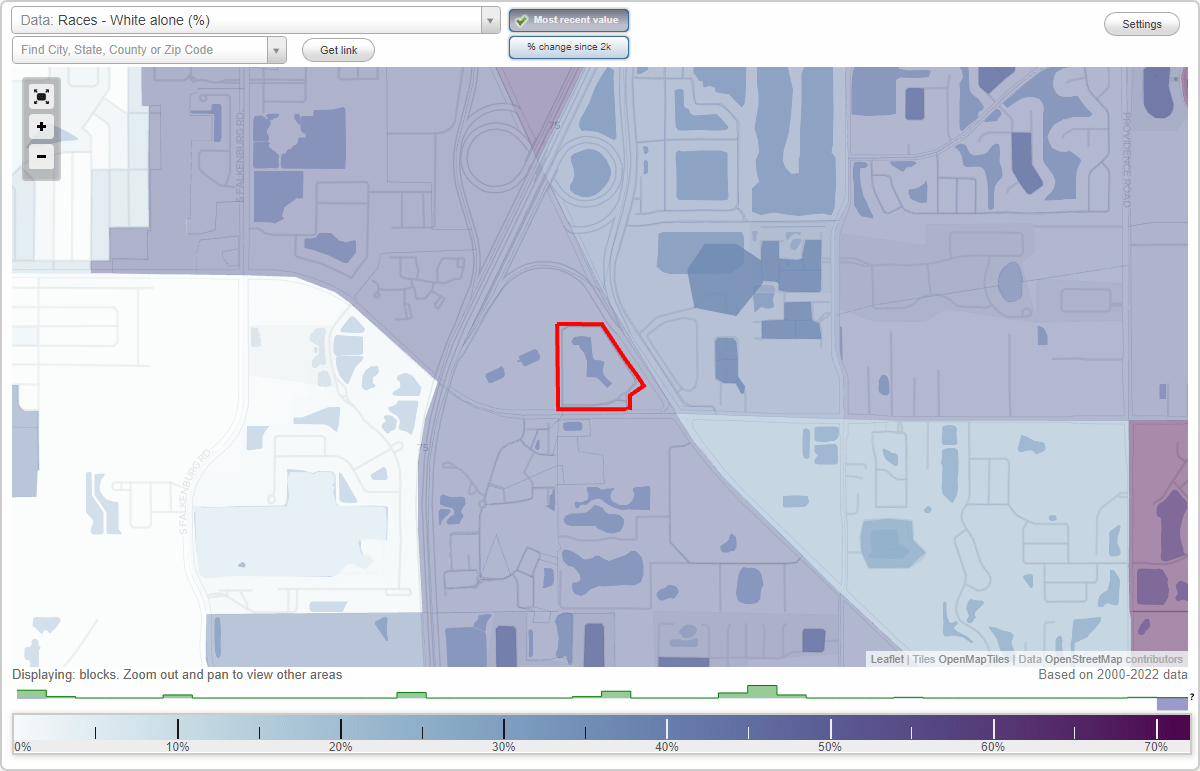Screen dimensions: 1200x771
Task: Open the Settings button
Action: tap(1142, 25)
